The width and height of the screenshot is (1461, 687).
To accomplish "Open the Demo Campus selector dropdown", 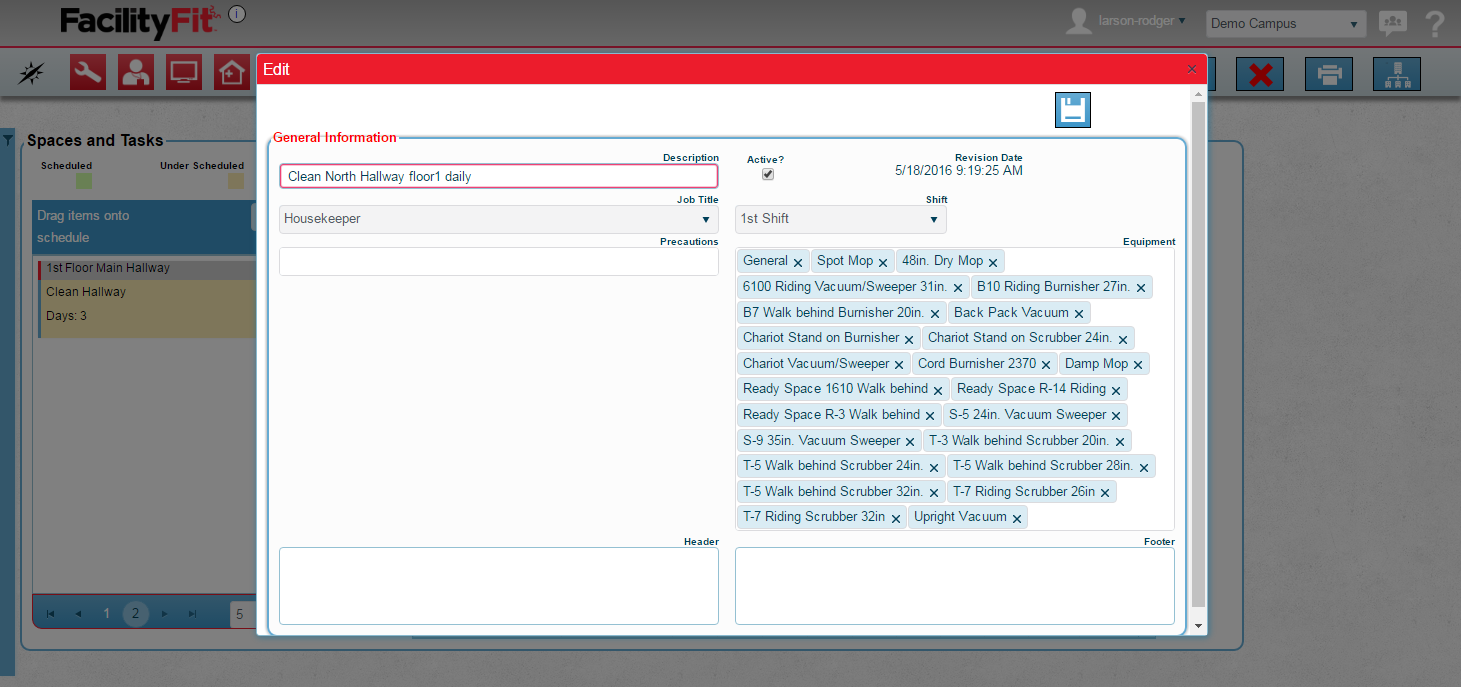I will pyautogui.click(x=1285, y=23).
